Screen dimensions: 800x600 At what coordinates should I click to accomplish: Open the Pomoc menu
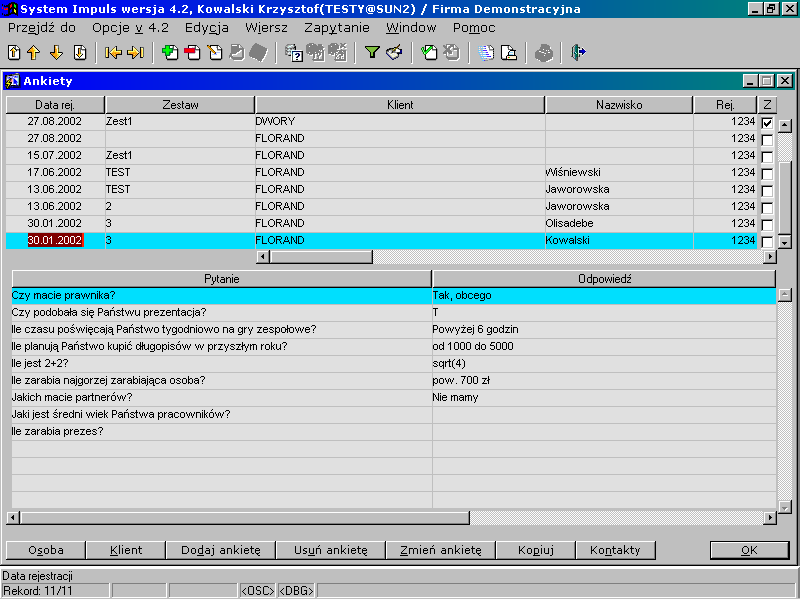click(474, 28)
